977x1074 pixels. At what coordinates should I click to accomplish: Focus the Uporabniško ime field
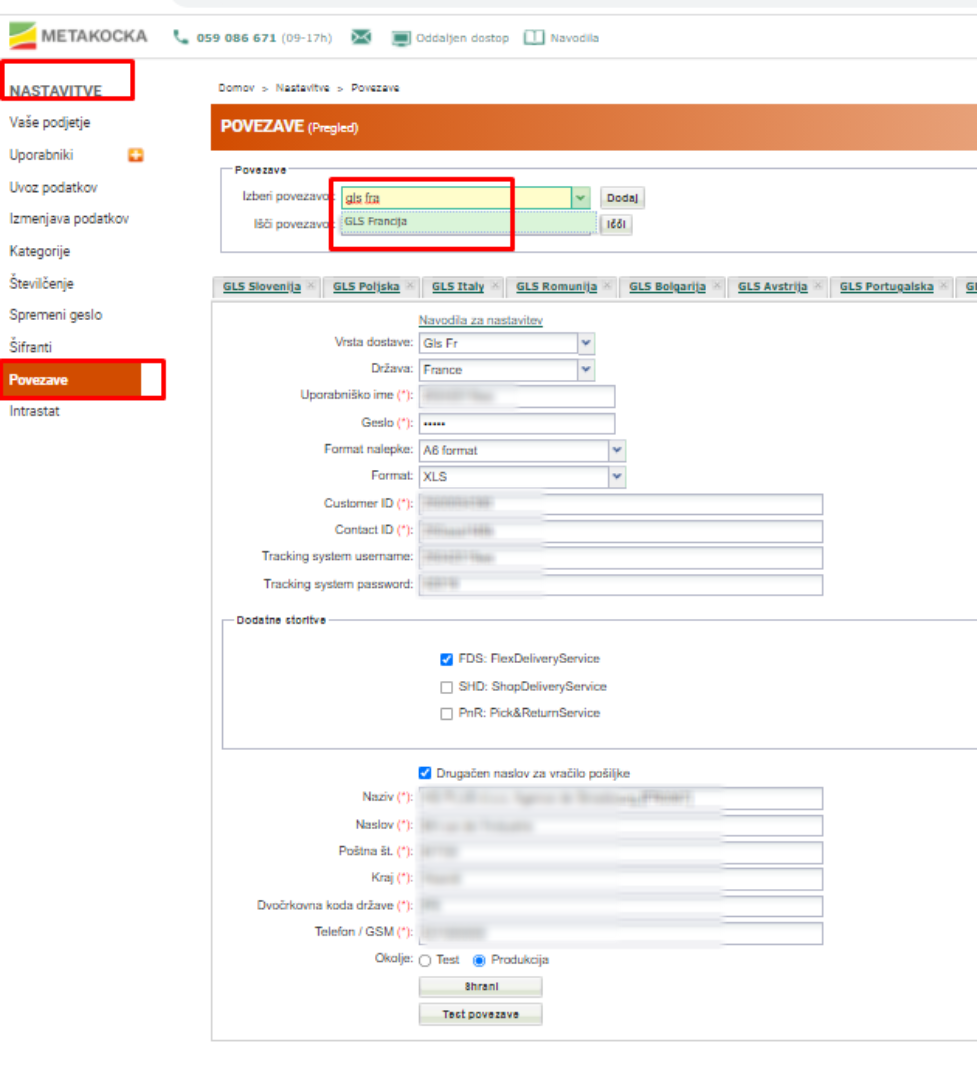(x=517, y=397)
